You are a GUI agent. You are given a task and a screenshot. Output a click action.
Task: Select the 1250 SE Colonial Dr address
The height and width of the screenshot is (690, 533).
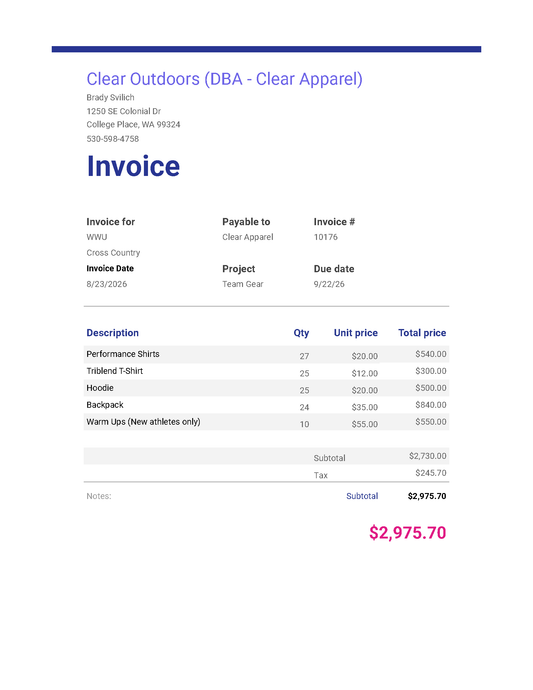(124, 111)
